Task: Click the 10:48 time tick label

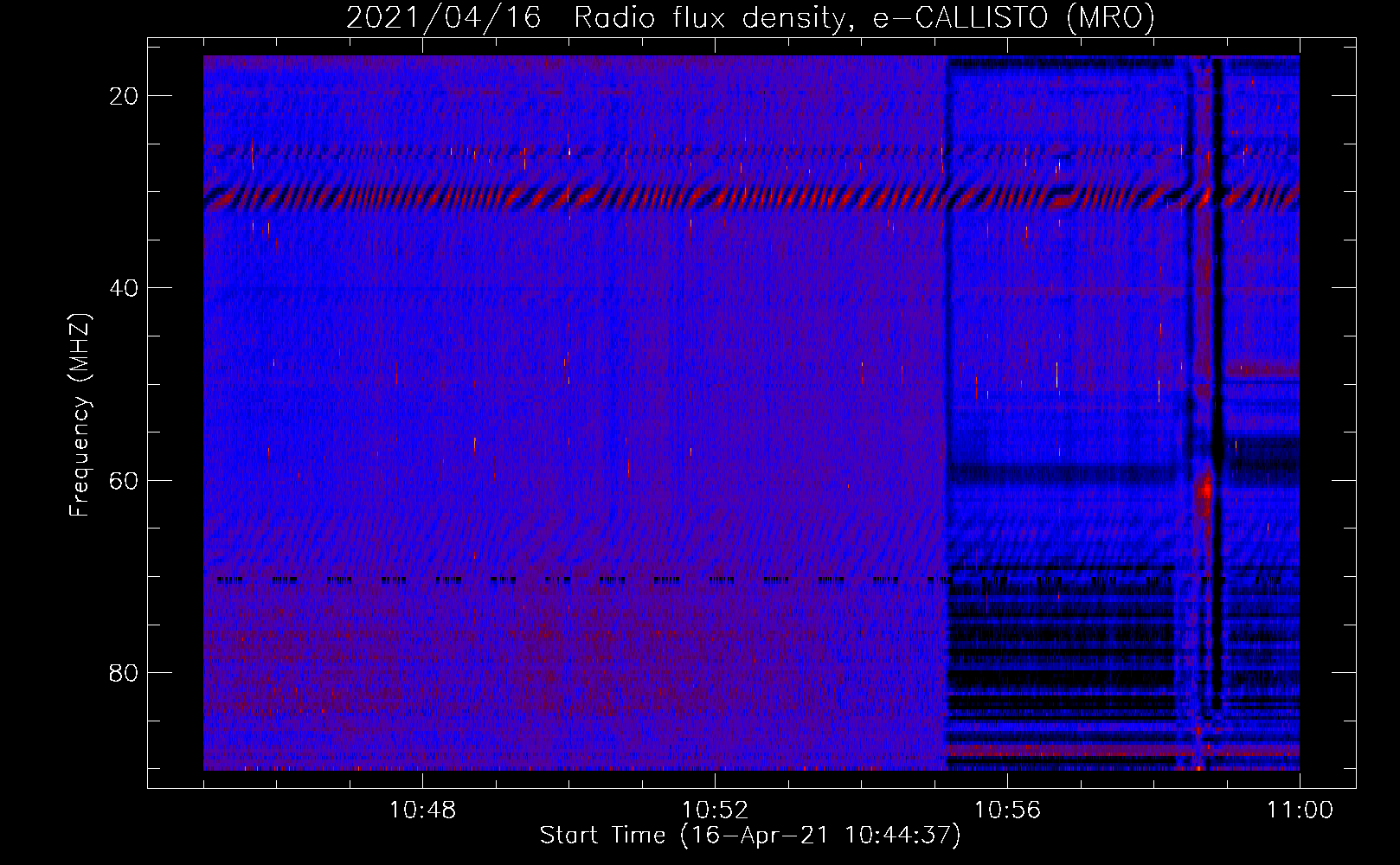Action: pyautogui.click(x=422, y=811)
